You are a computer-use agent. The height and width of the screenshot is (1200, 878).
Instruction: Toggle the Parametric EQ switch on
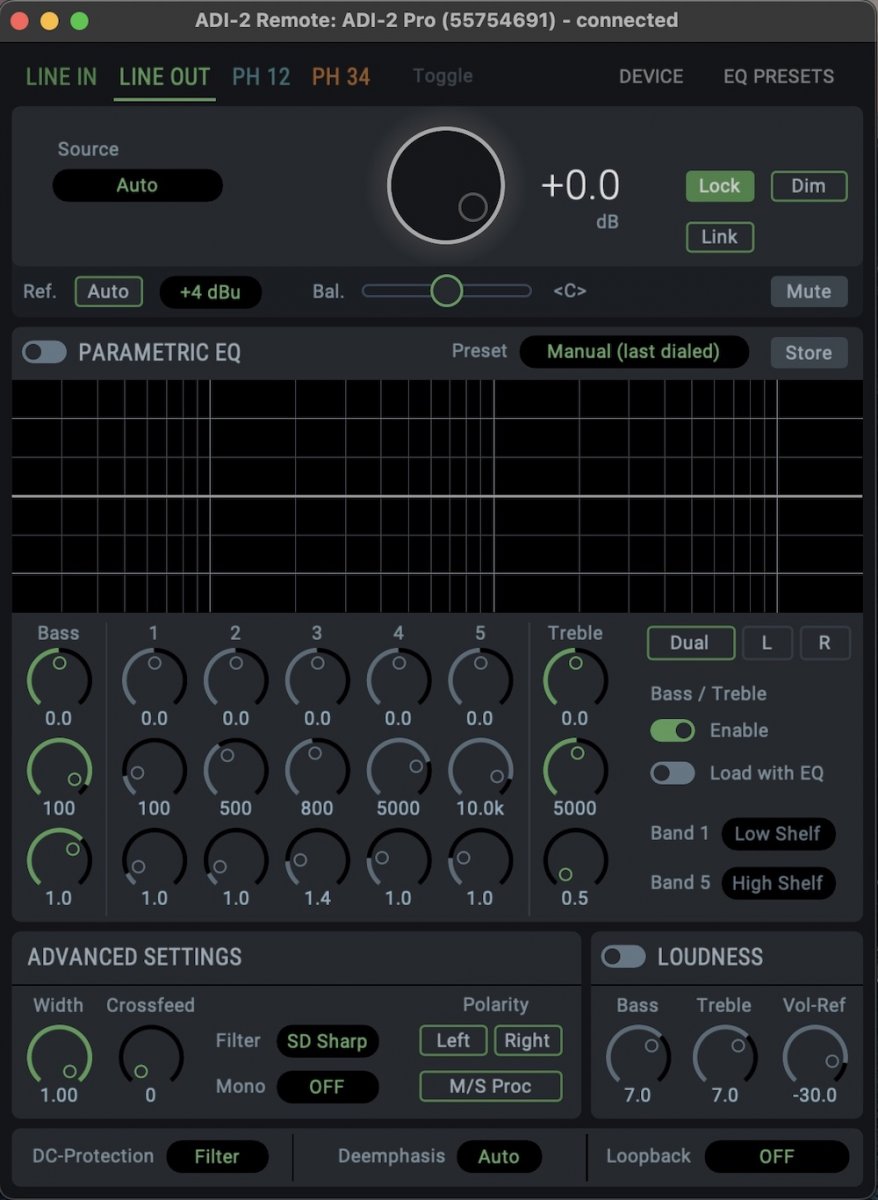click(x=45, y=352)
